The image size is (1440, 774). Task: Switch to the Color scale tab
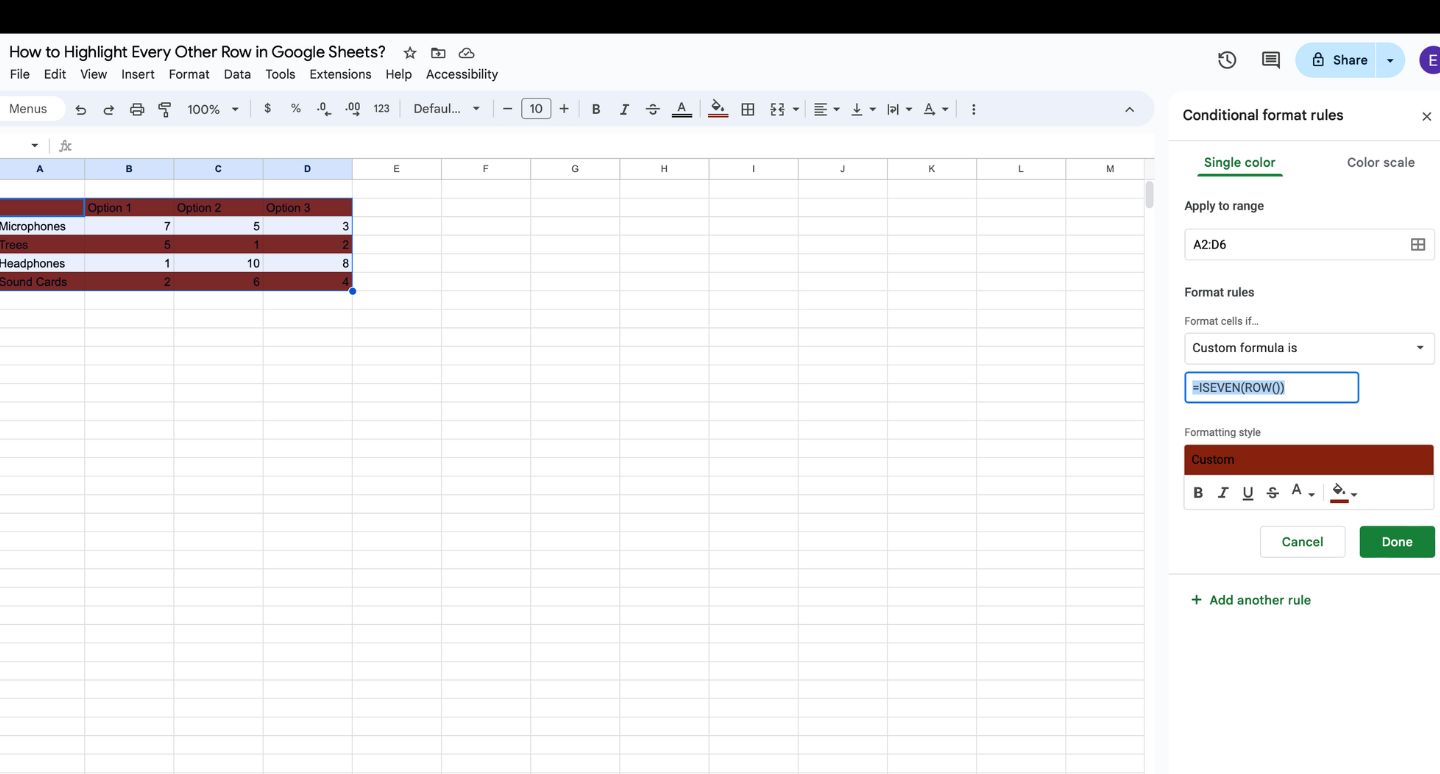coord(1380,161)
